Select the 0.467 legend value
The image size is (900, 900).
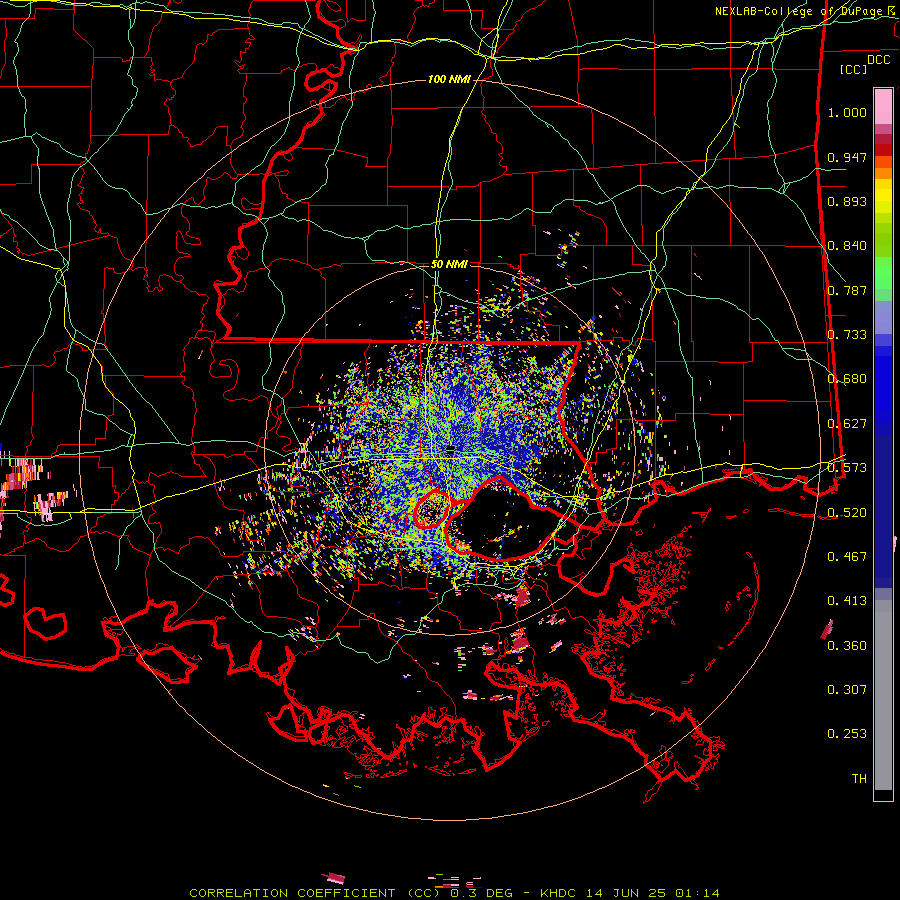[847, 557]
